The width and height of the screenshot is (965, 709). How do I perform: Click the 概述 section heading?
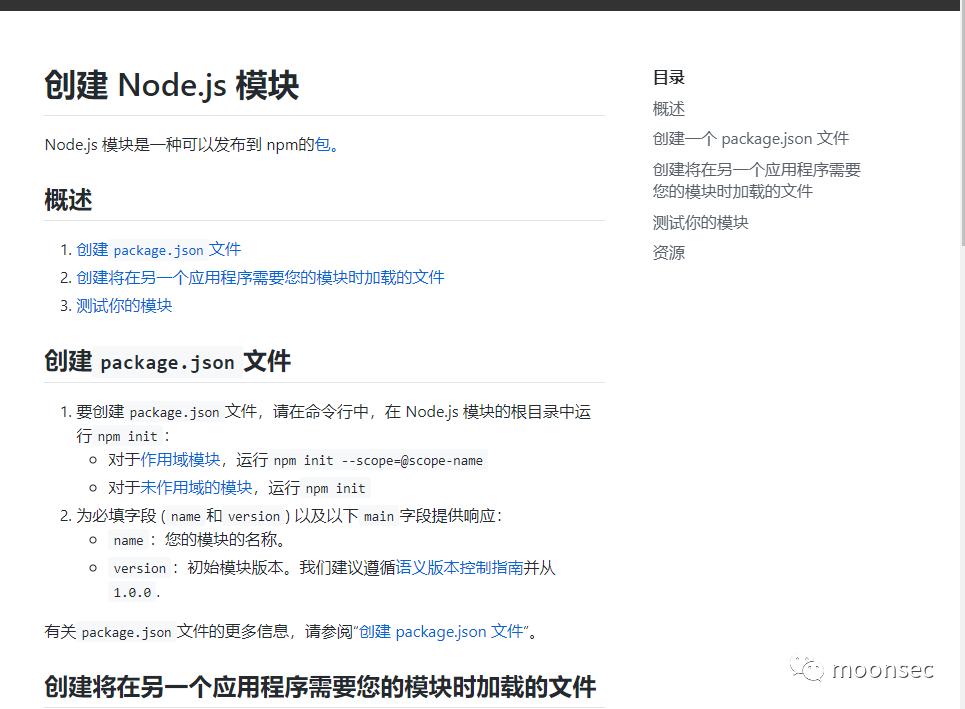pyautogui.click(x=68, y=201)
